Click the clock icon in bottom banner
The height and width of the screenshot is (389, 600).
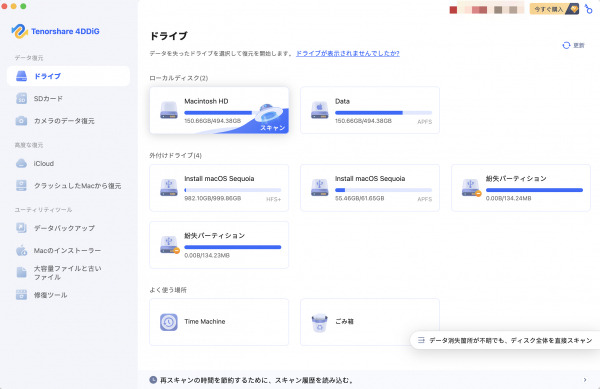tap(153, 380)
